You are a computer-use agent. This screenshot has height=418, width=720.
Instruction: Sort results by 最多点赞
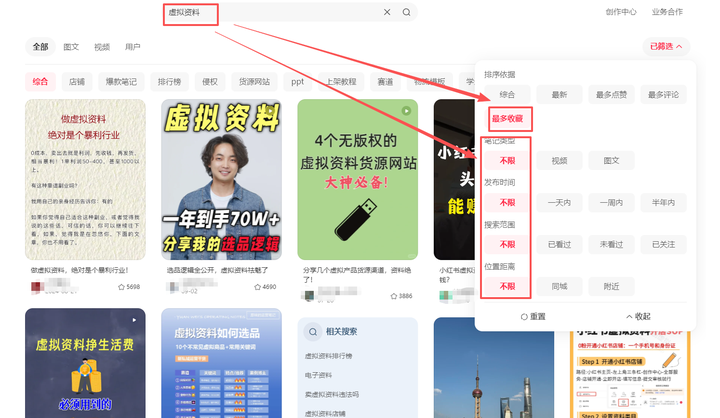(611, 95)
